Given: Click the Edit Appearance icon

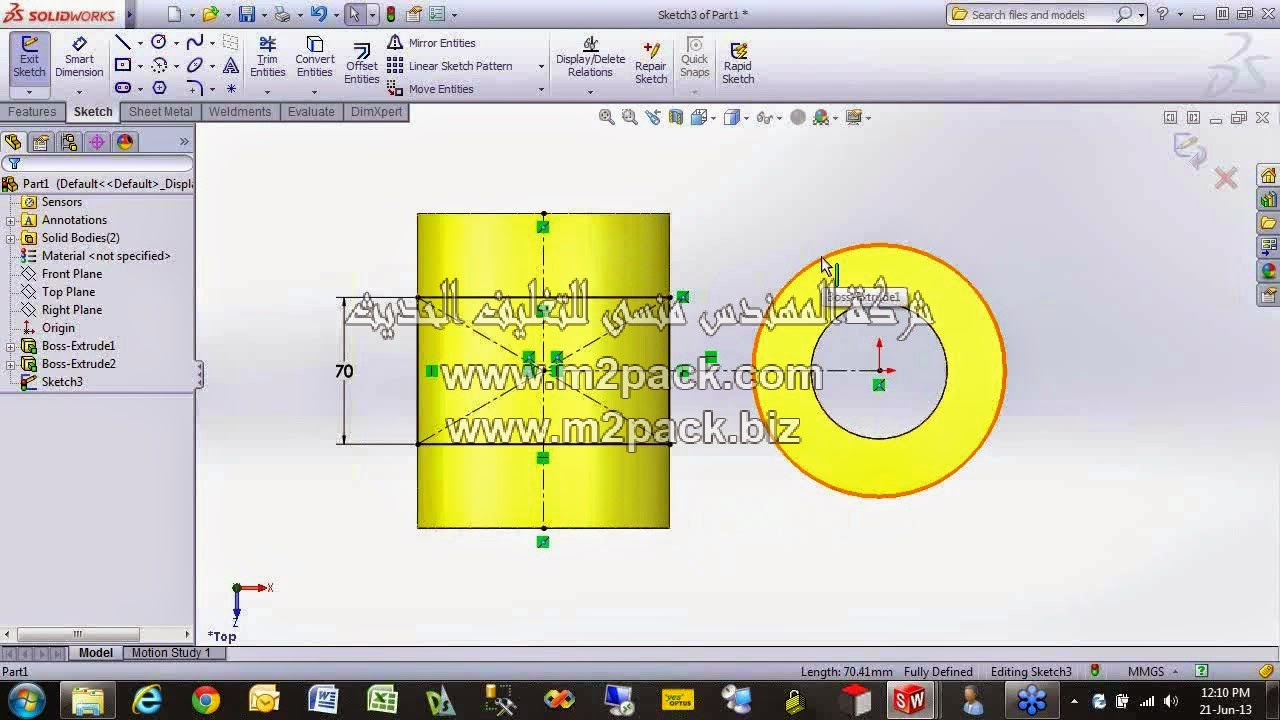Looking at the screenshot, I should (x=798, y=117).
